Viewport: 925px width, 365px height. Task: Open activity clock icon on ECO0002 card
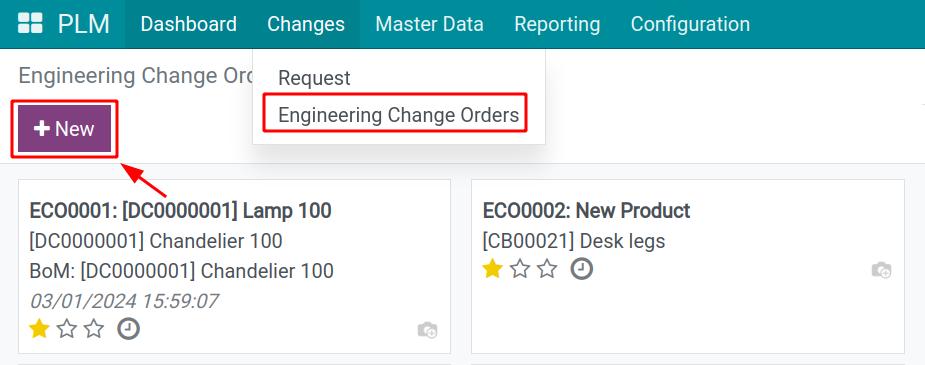[582, 269]
